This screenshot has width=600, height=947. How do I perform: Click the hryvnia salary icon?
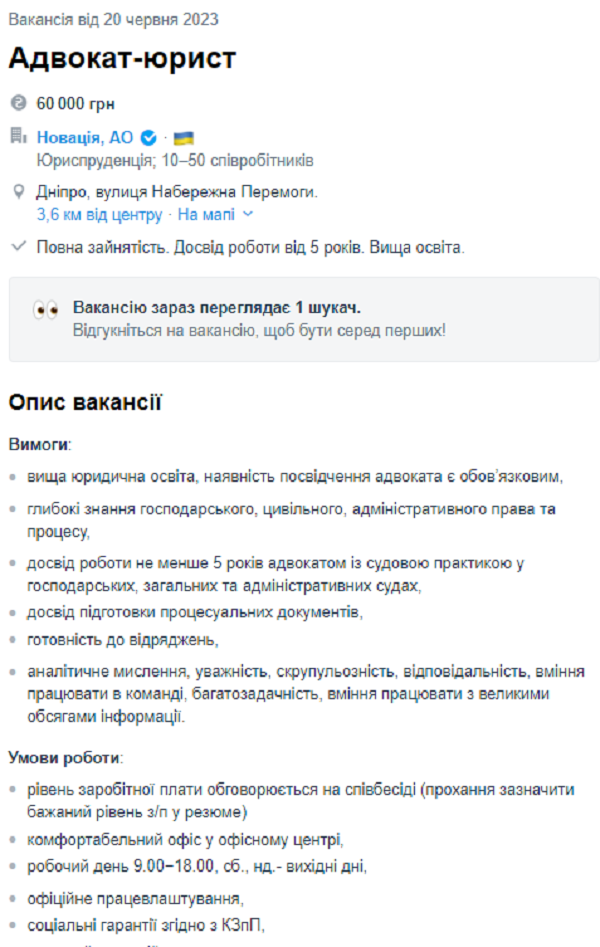coord(18,103)
